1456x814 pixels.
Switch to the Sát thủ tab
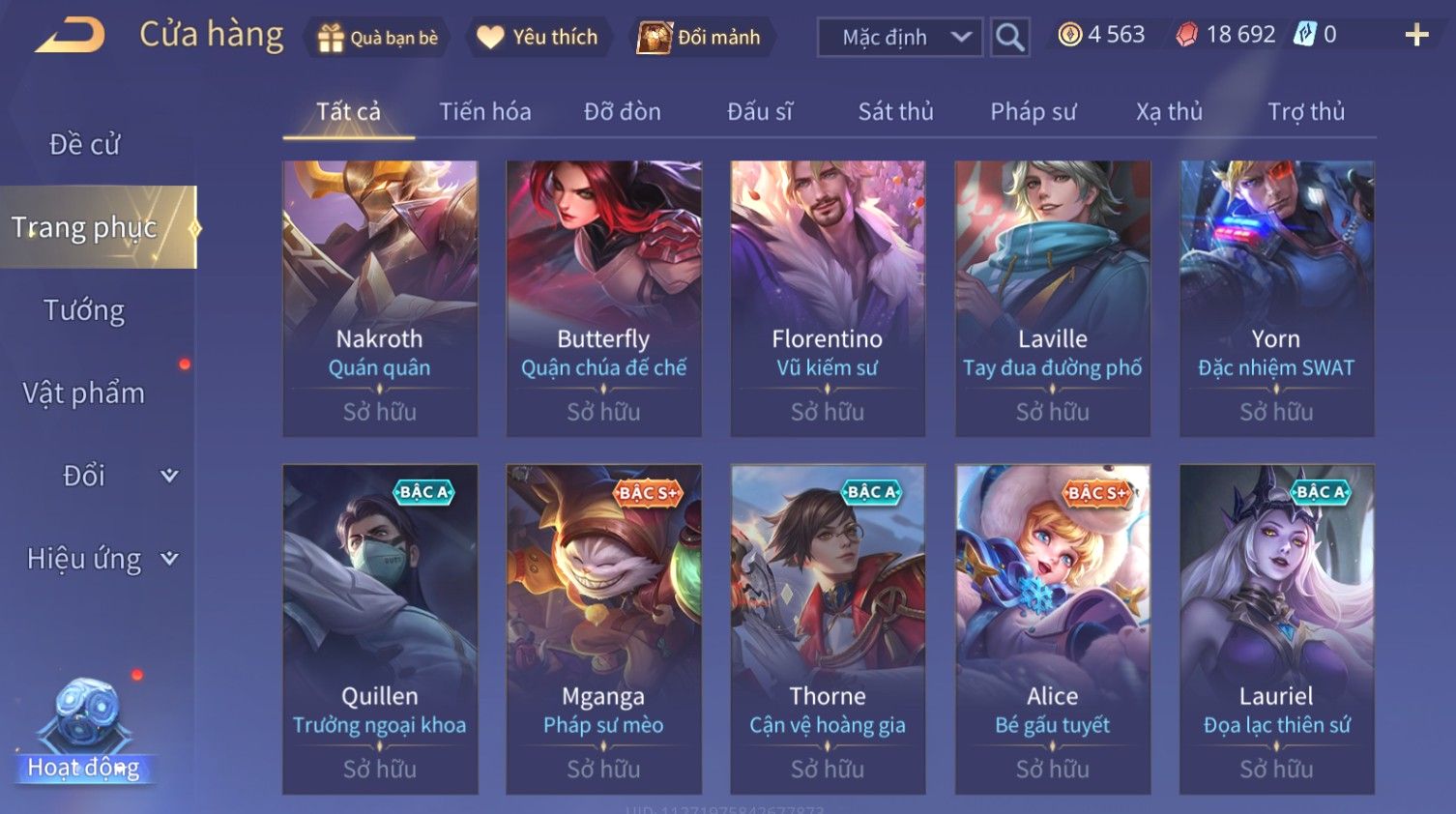[895, 112]
